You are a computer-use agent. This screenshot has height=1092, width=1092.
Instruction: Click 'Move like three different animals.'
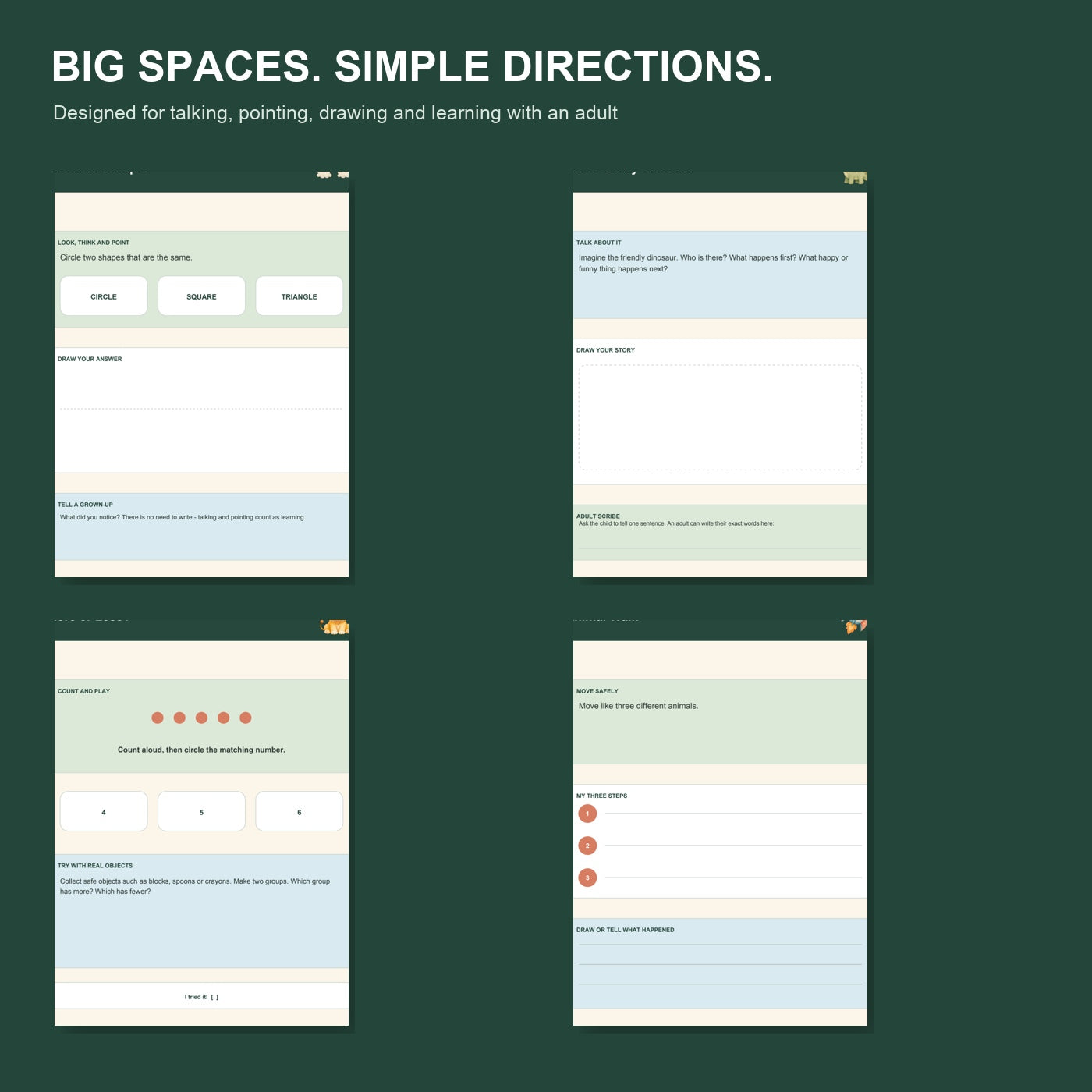pyautogui.click(x=639, y=706)
